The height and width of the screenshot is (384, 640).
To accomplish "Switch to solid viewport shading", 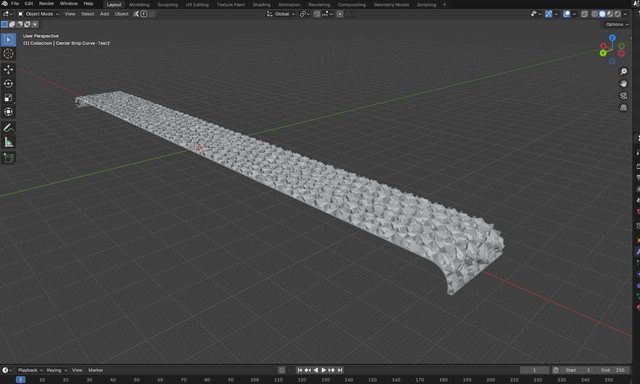I will (x=602, y=14).
